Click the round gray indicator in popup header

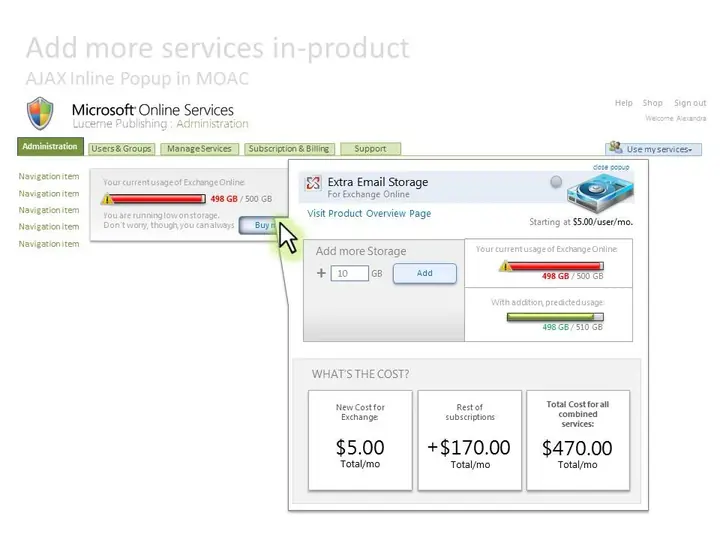[x=556, y=182]
